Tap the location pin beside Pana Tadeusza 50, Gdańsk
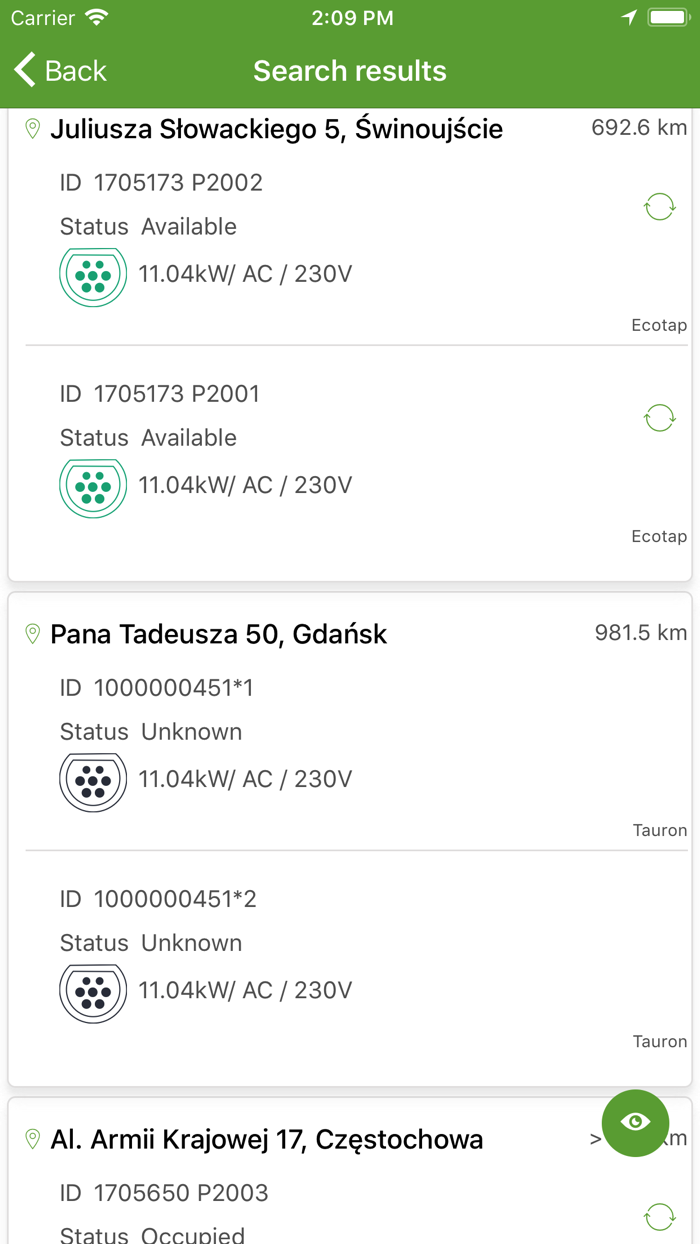The height and width of the screenshot is (1244, 700). 32,633
